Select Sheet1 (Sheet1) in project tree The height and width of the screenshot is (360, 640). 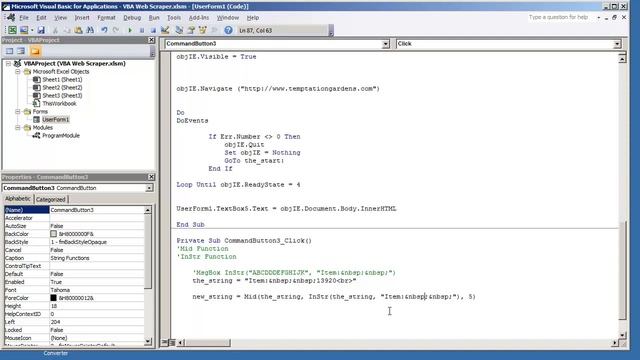(x=62, y=80)
